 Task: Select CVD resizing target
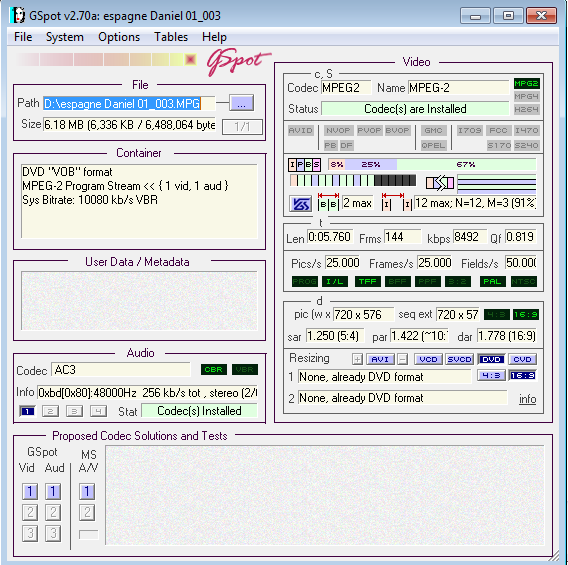pos(522,359)
